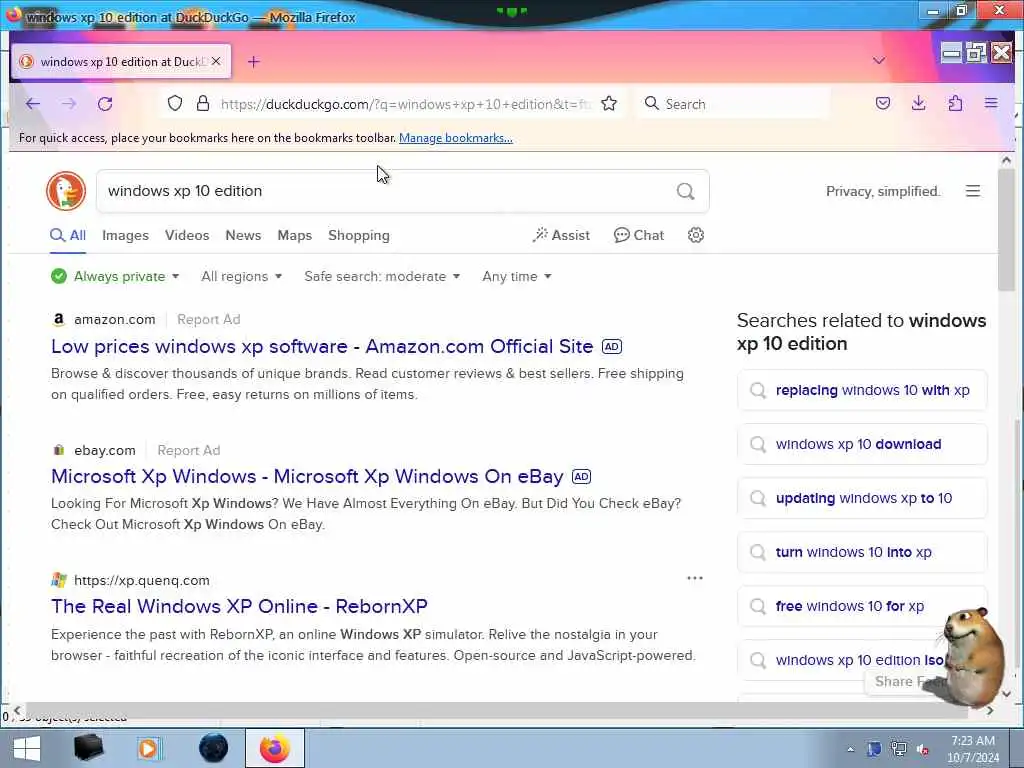Click the Firefox toolbar Search box
Image resolution: width=1024 pixels, height=768 pixels.
(732, 104)
